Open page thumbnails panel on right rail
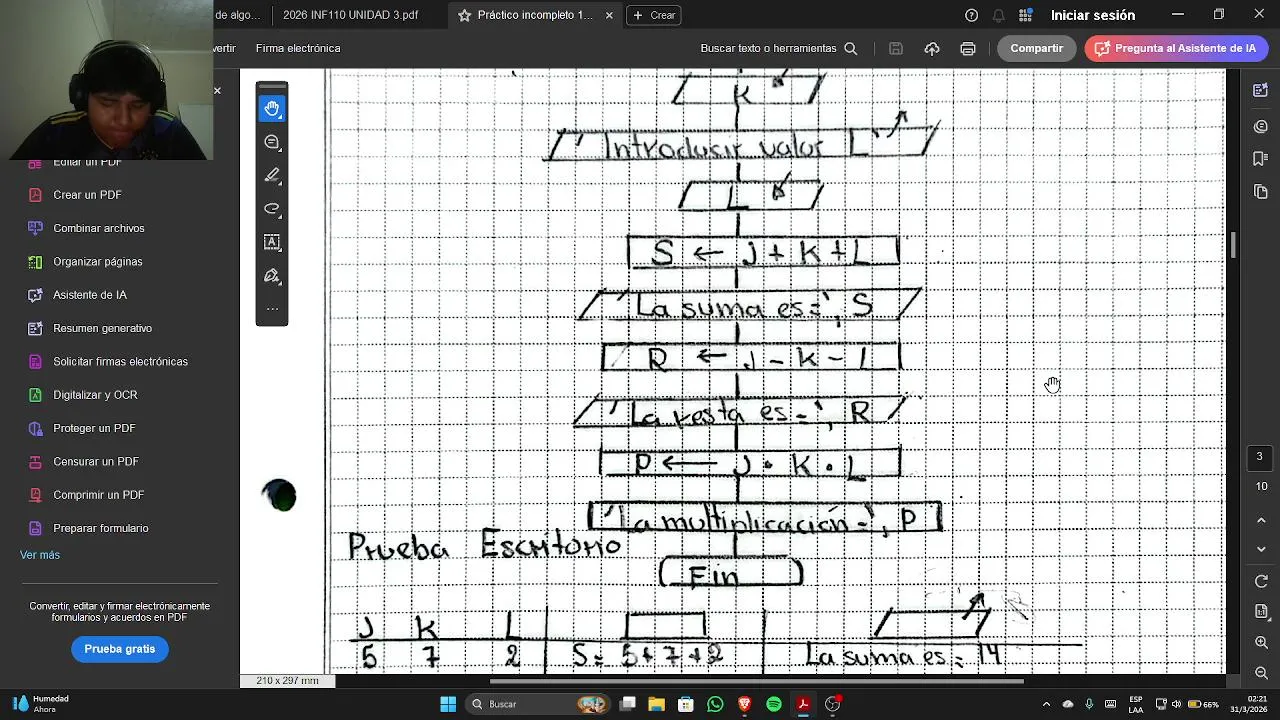The height and width of the screenshot is (720, 1280). pos(1261,192)
